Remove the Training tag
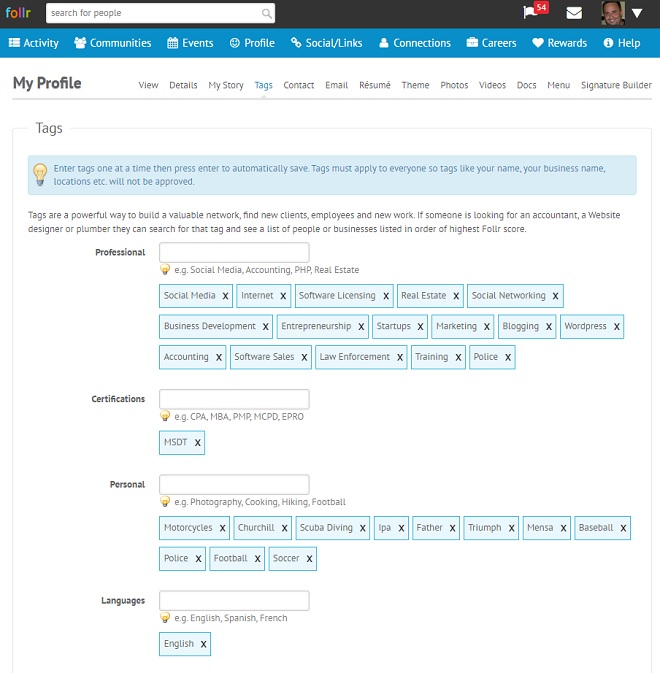This screenshot has height=673, width=660. pos(458,358)
